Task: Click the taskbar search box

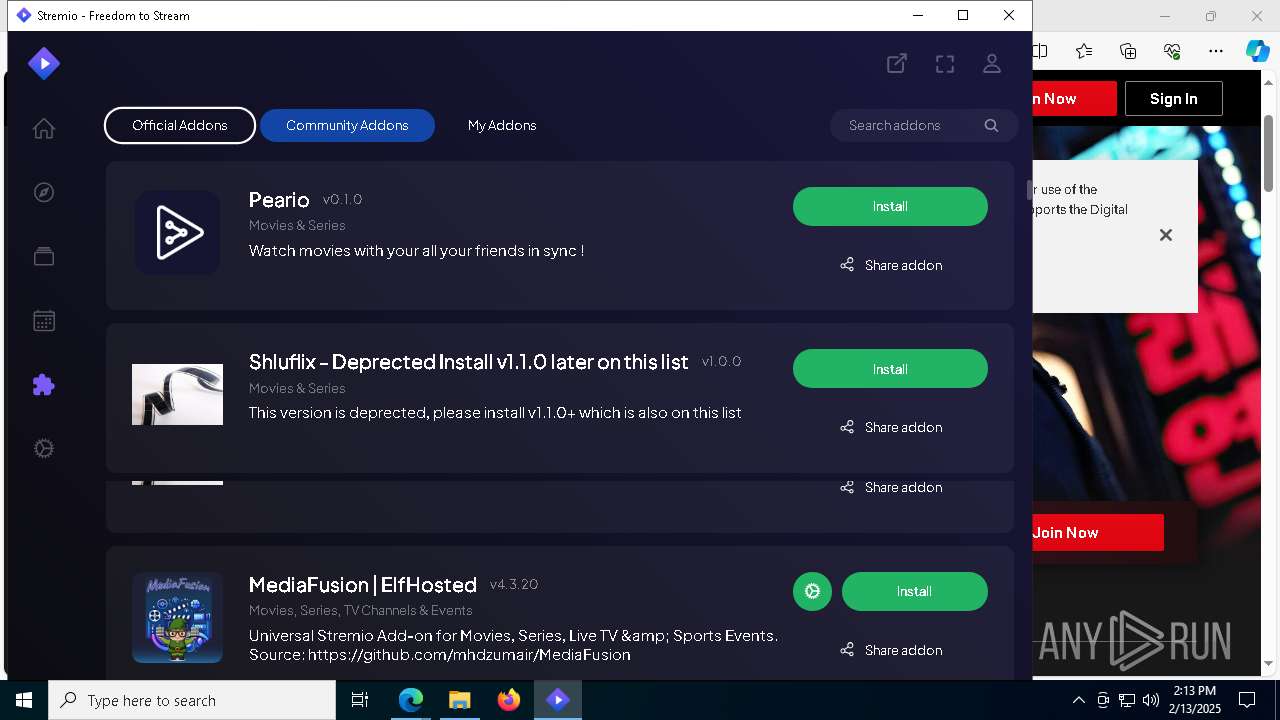Action: (192, 700)
